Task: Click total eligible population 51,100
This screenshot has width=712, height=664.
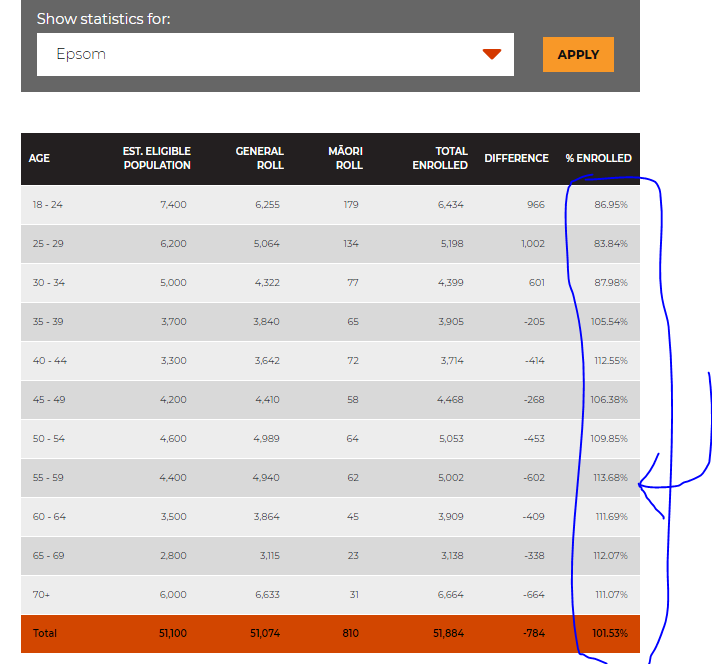Action: point(173,633)
